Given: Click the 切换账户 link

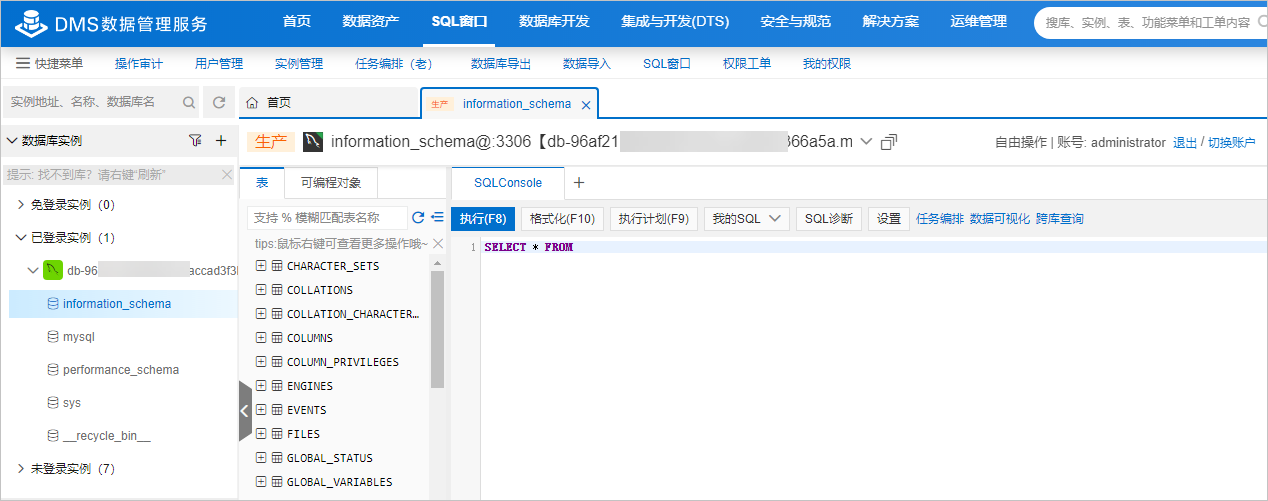Looking at the screenshot, I should pos(1231,143).
